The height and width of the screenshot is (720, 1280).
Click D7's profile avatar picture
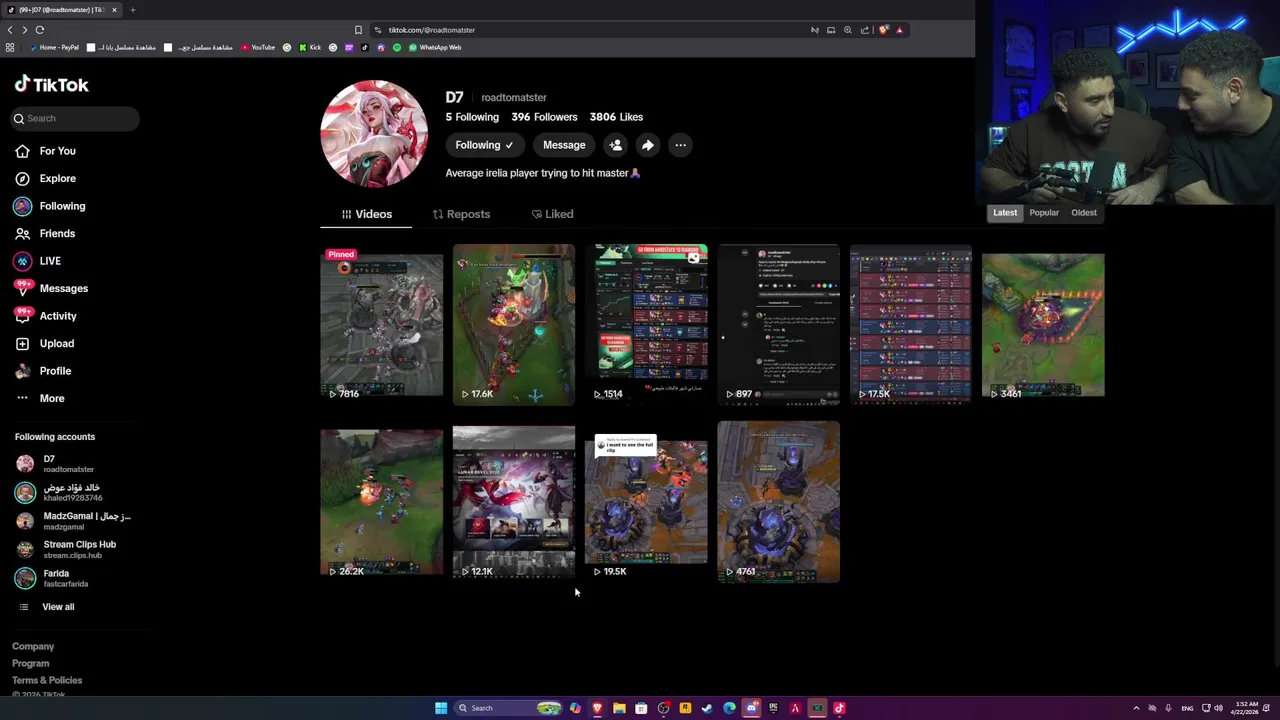[374, 135]
